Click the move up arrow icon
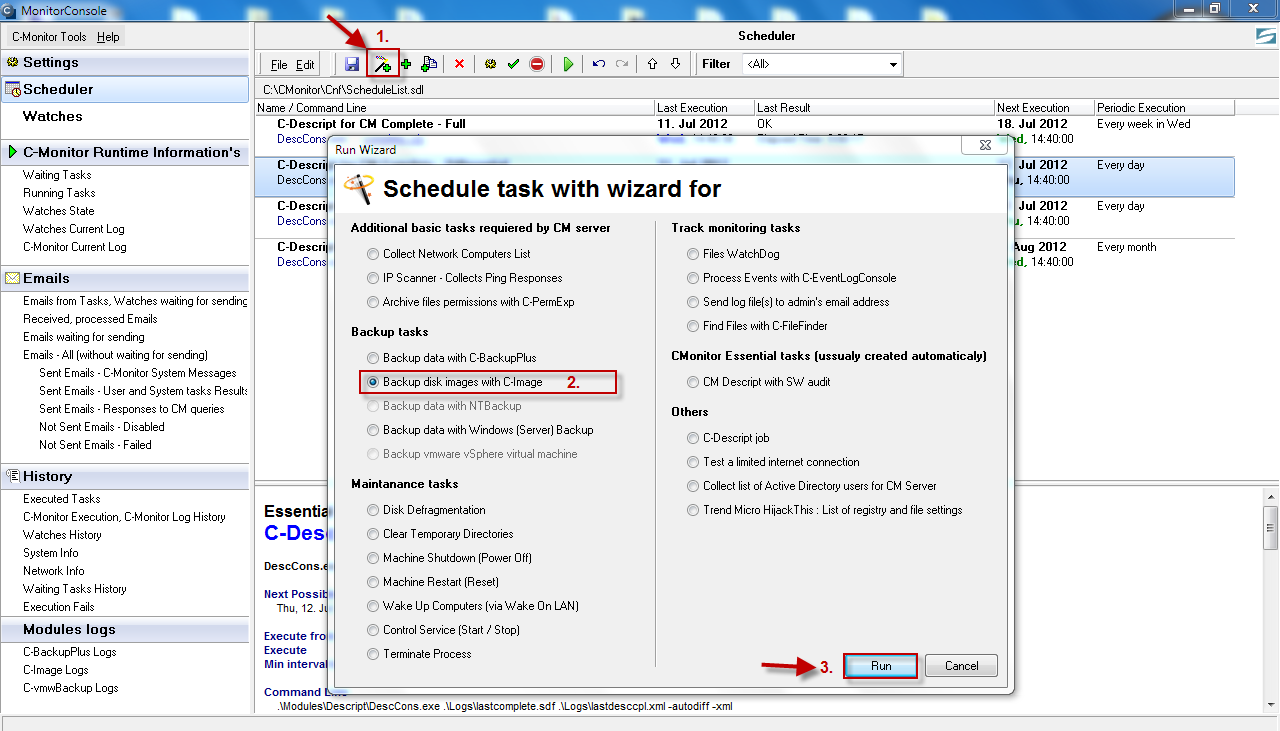The height and width of the screenshot is (731, 1280). 653,64
